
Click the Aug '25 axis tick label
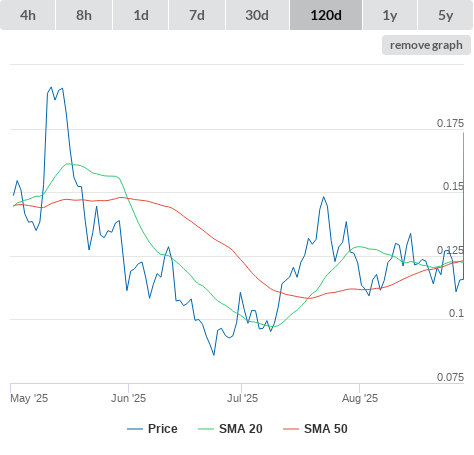[360, 398]
